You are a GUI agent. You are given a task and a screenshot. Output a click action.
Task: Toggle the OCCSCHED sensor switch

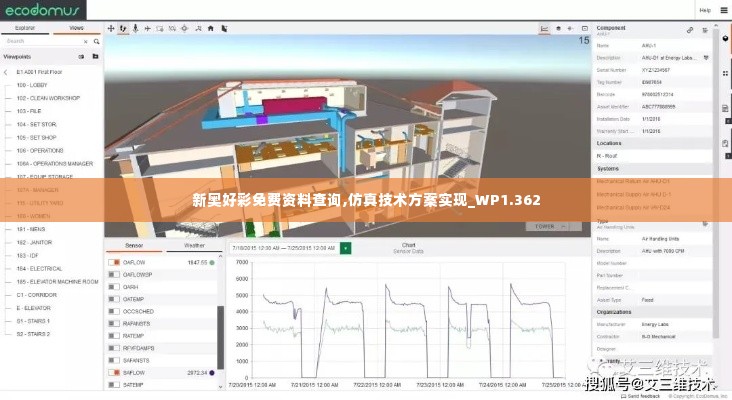pyautogui.click(x=114, y=311)
